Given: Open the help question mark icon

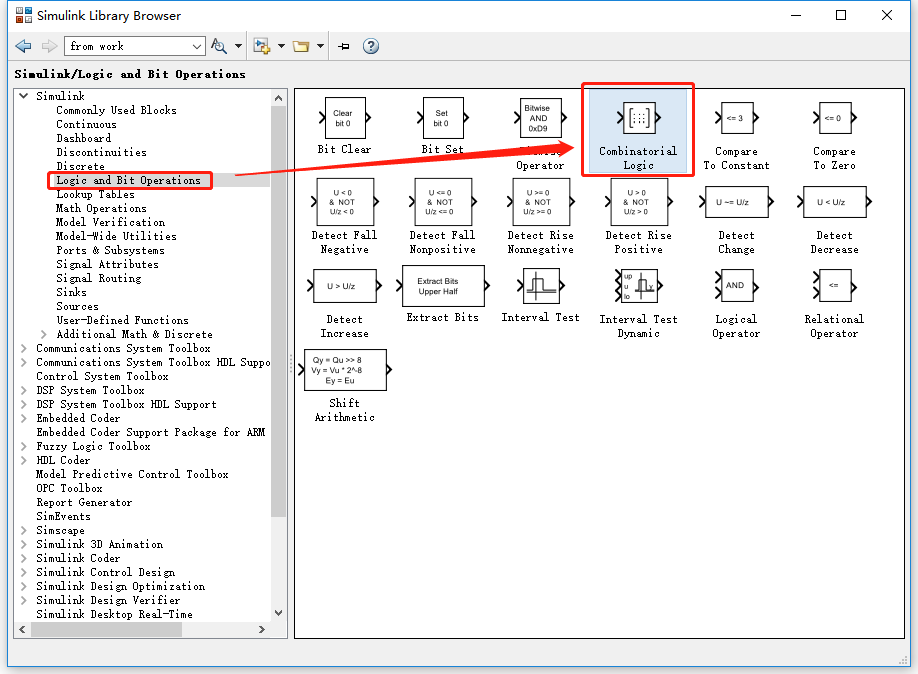Looking at the screenshot, I should (x=371, y=46).
